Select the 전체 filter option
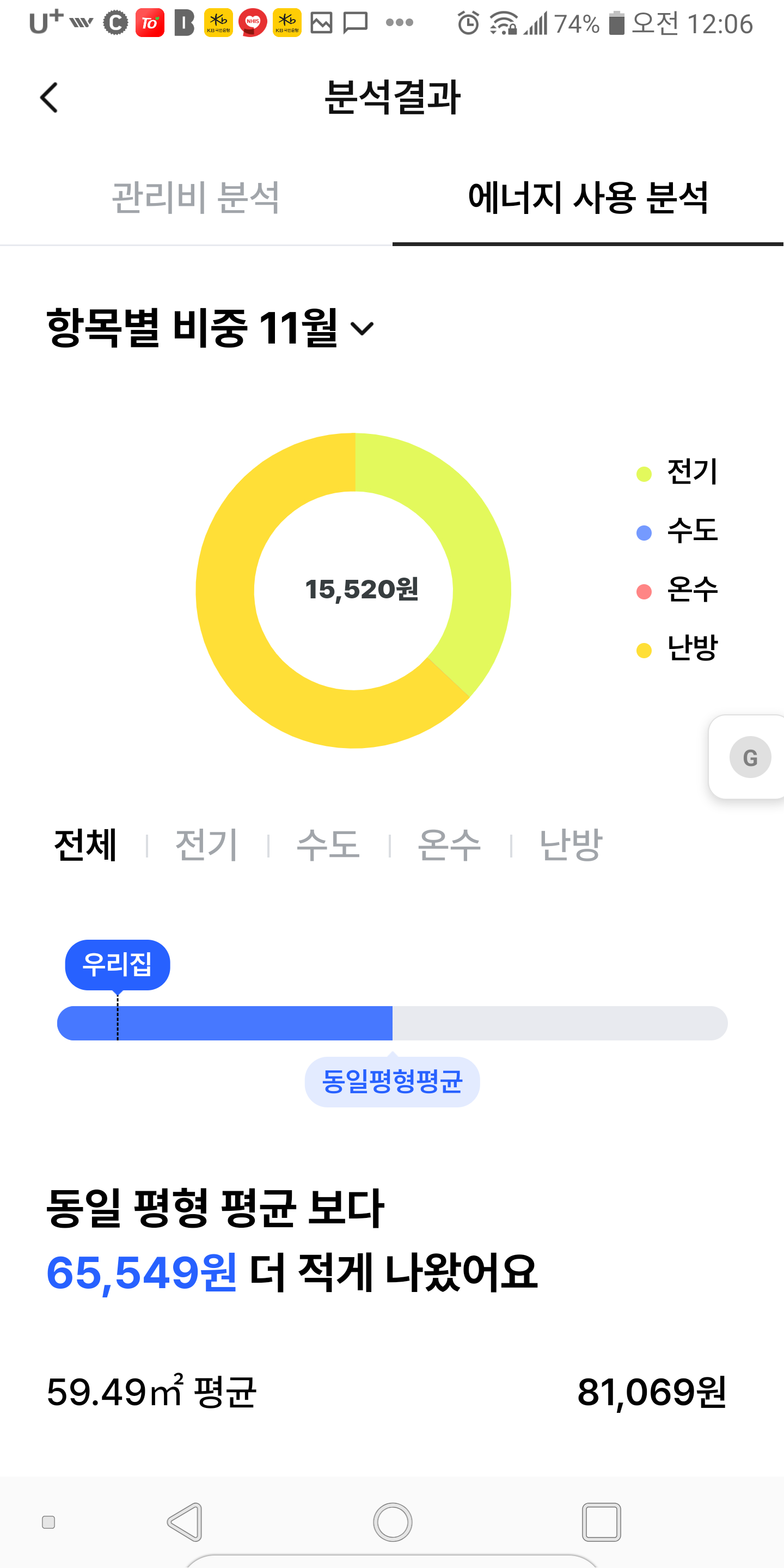 [85, 845]
